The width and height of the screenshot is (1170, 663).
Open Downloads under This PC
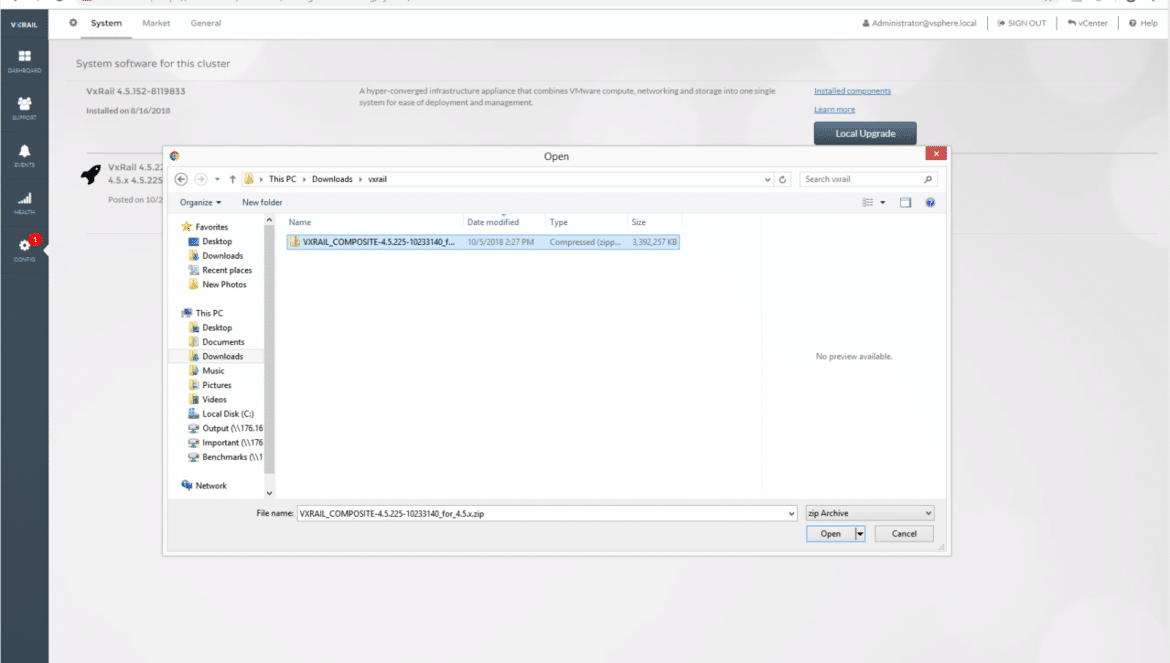pos(216,356)
